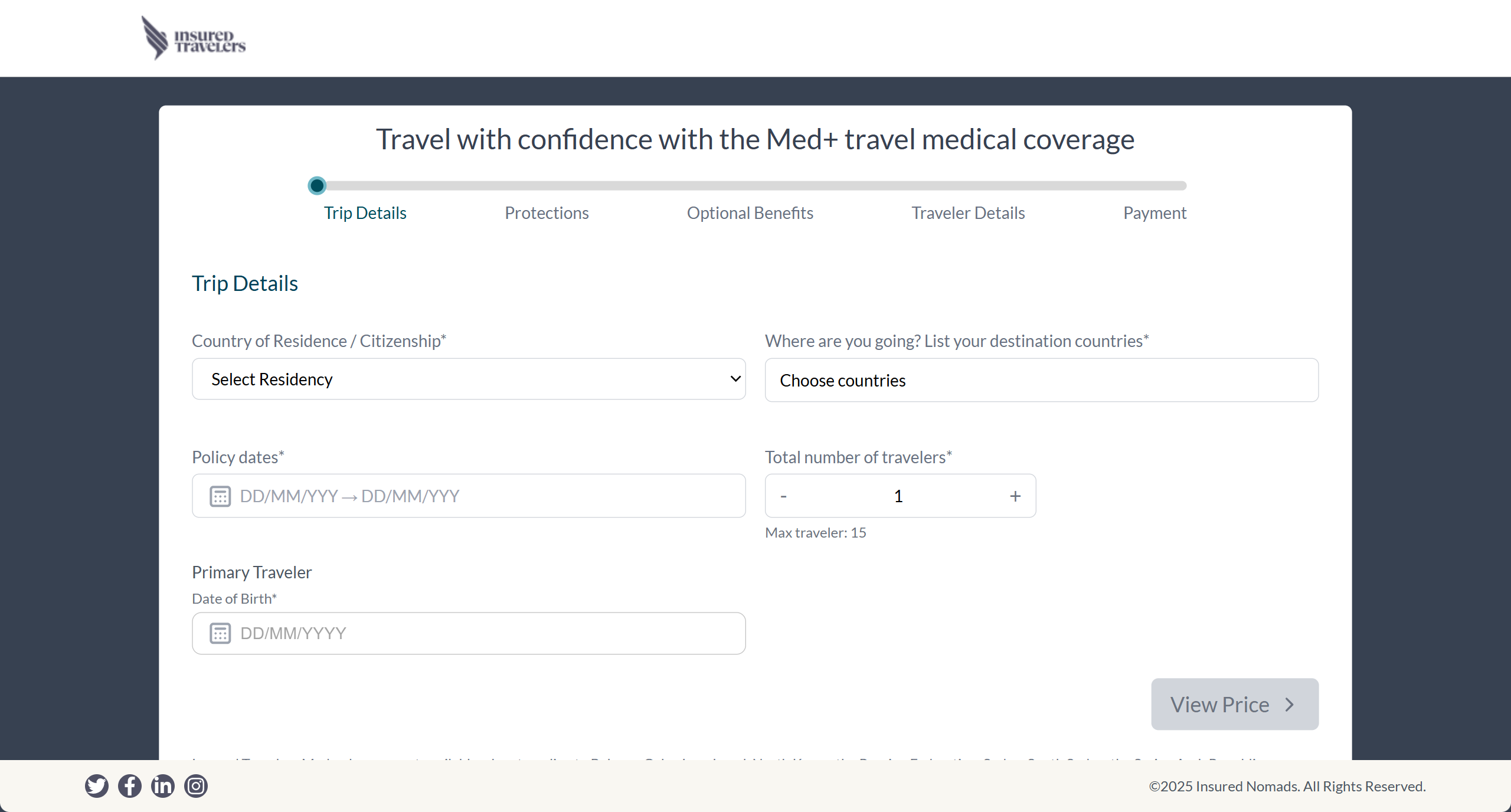Click the arrow icon on View Price
Viewport: 1511px width, 812px height.
(1290, 705)
